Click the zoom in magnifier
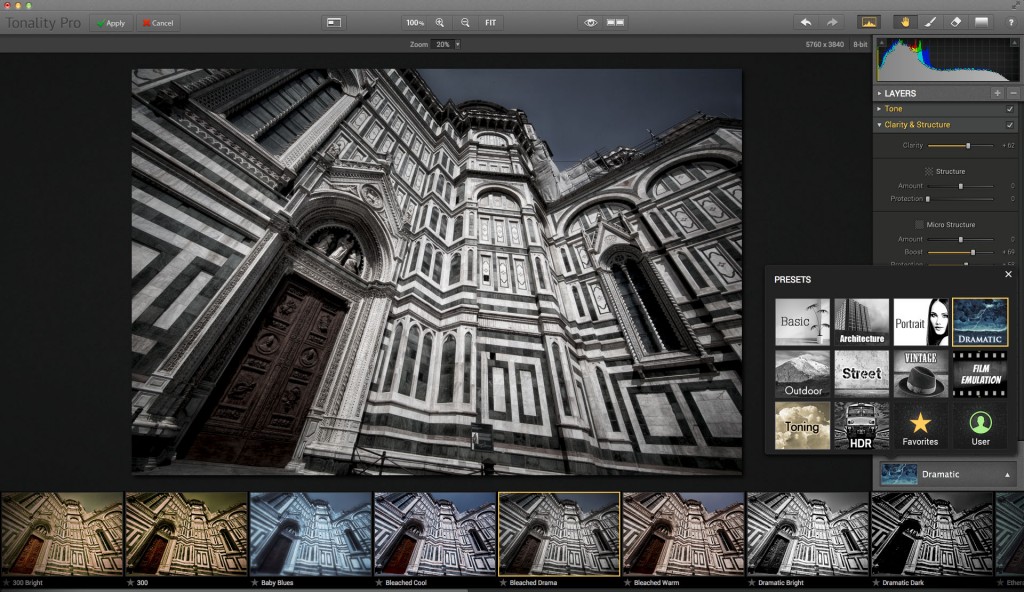This screenshot has height=592, width=1024. pos(440,23)
